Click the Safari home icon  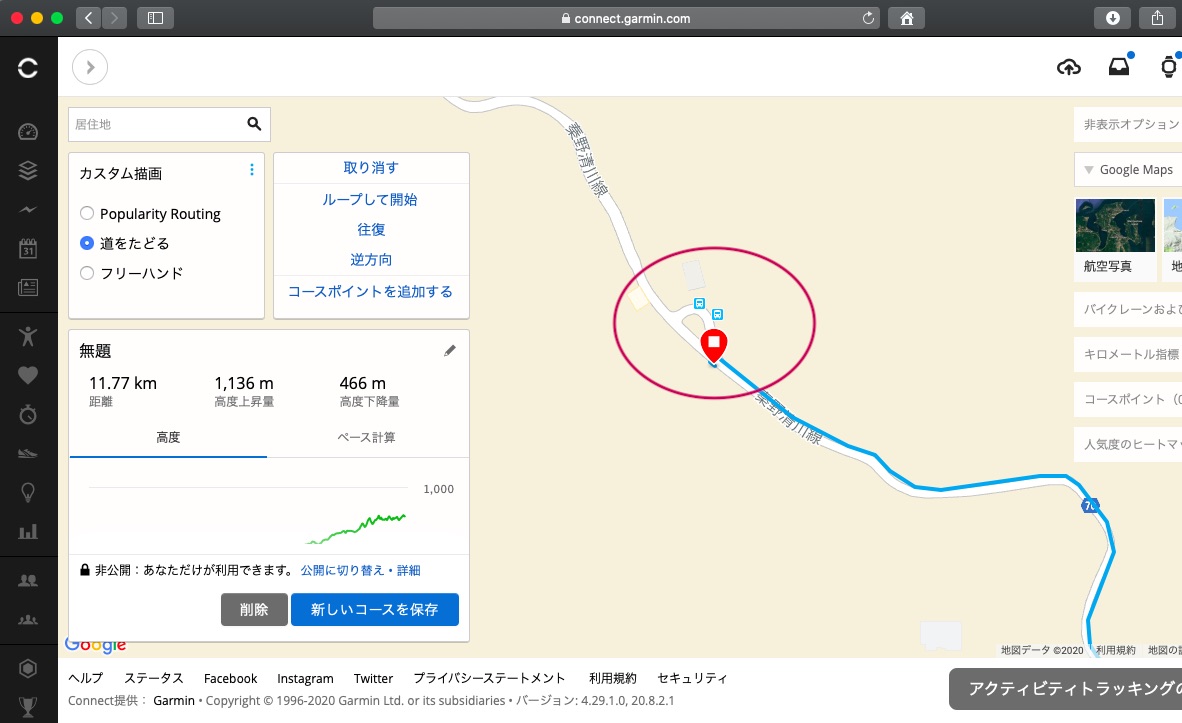point(907,18)
